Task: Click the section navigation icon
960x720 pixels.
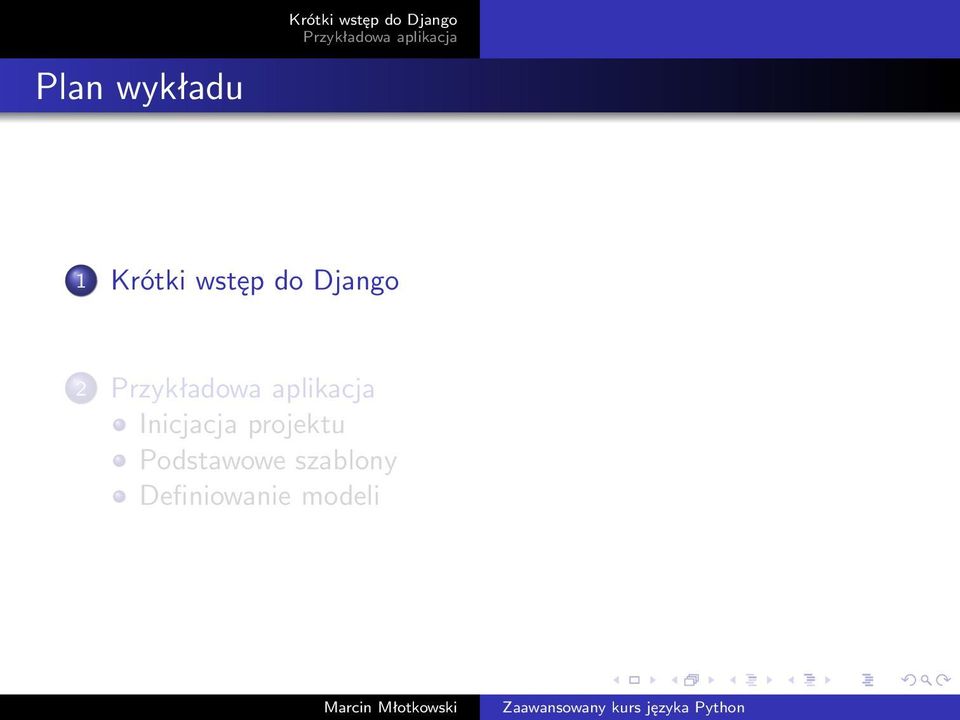Action: (x=809, y=680)
